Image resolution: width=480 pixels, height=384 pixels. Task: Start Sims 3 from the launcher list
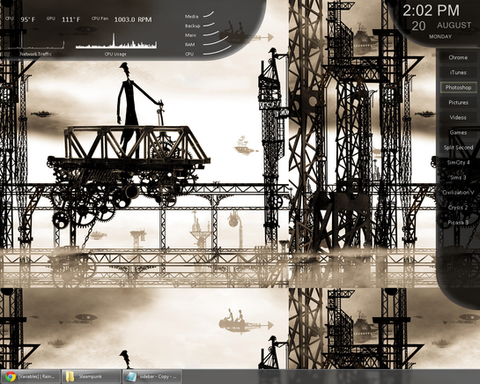point(458,177)
